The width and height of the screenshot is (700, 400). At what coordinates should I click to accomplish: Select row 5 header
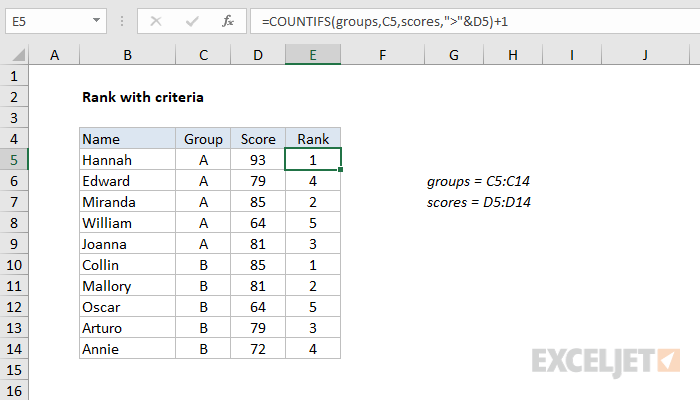14,160
